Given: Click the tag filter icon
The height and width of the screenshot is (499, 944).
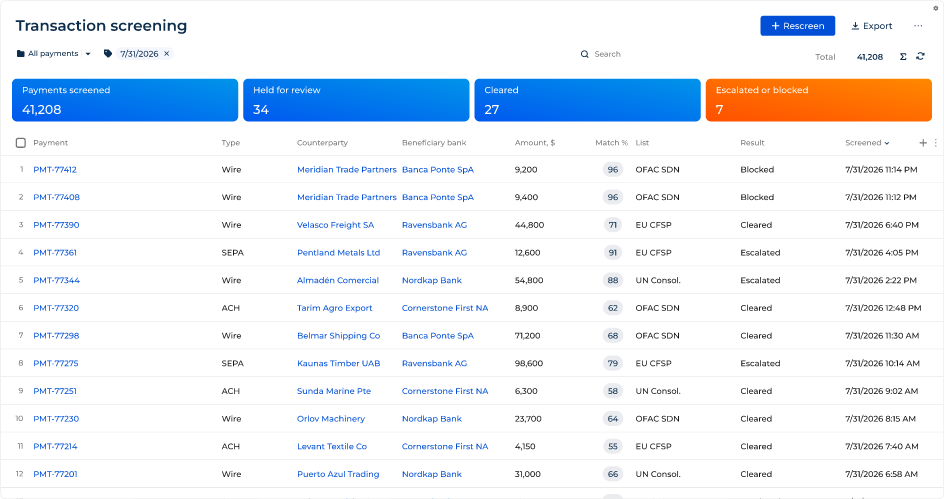Looking at the screenshot, I should pyautogui.click(x=108, y=54).
